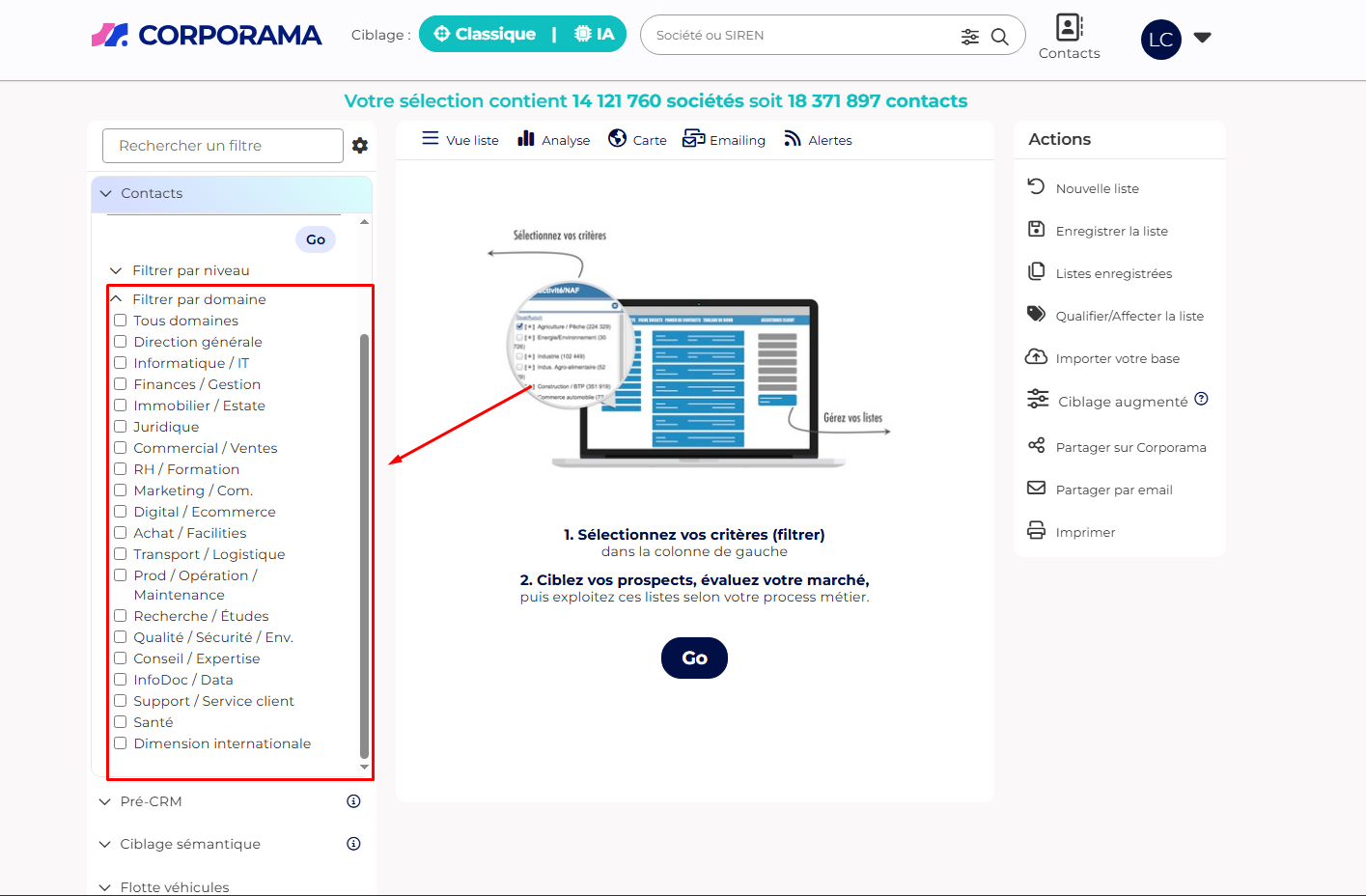The width and height of the screenshot is (1366, 896).
Task: Open advanced search sliders icon
Action: [970, 37]
